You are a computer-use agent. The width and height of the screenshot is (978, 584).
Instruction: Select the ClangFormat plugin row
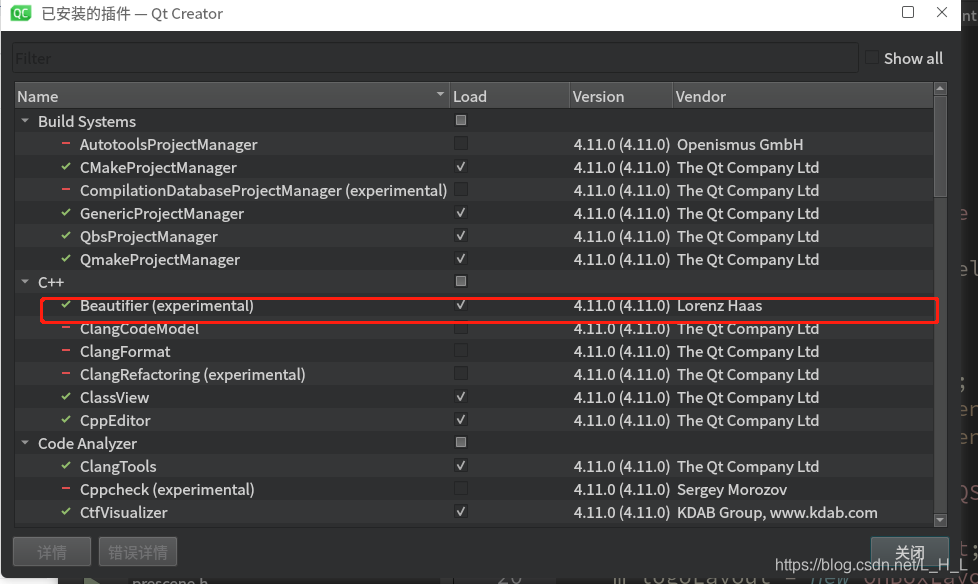pyautogui.click(x=474, y=351)
